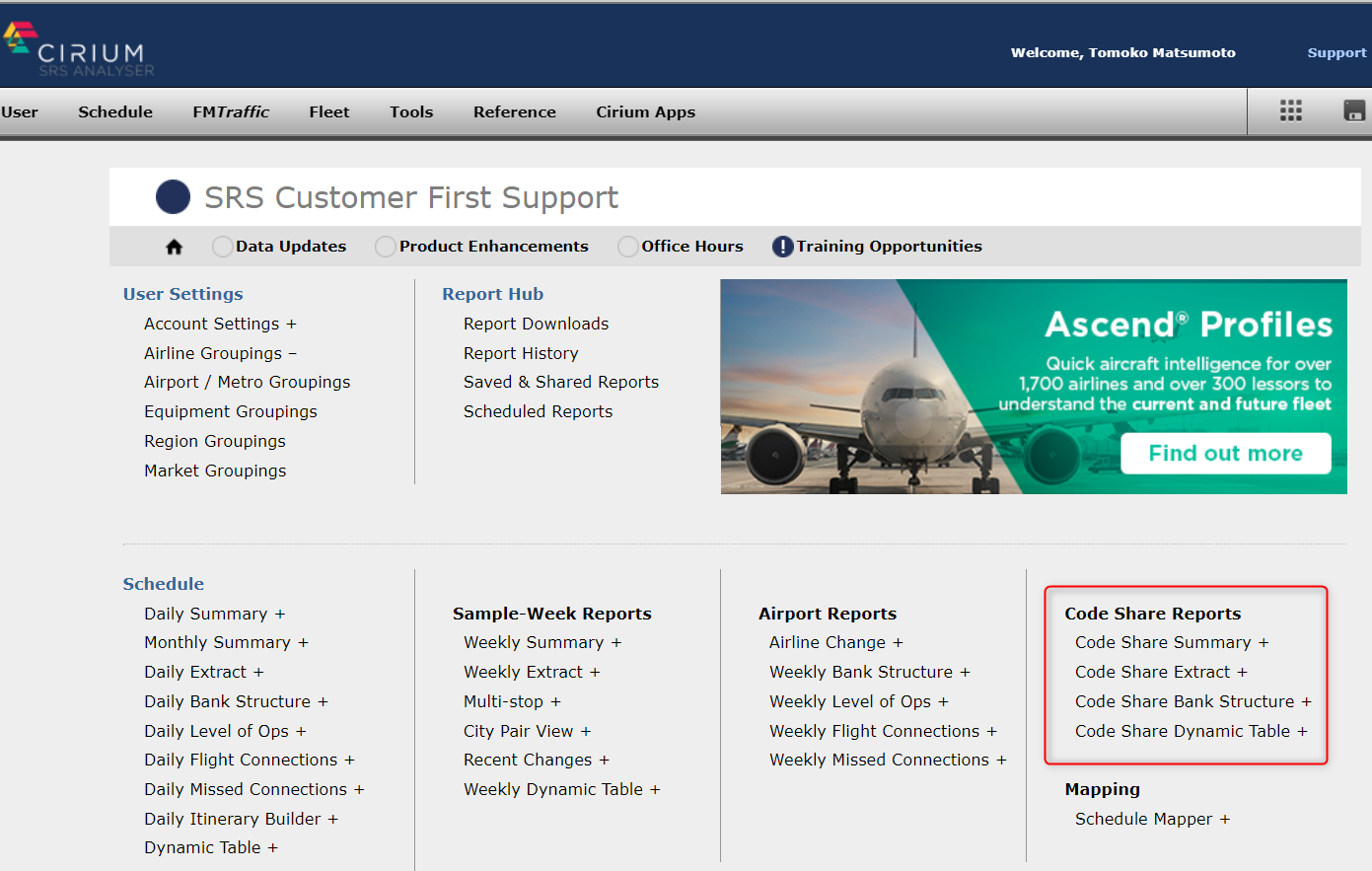Expand Recent Changes
This screenshot has height=871, width=1372.
coord(537,760)
